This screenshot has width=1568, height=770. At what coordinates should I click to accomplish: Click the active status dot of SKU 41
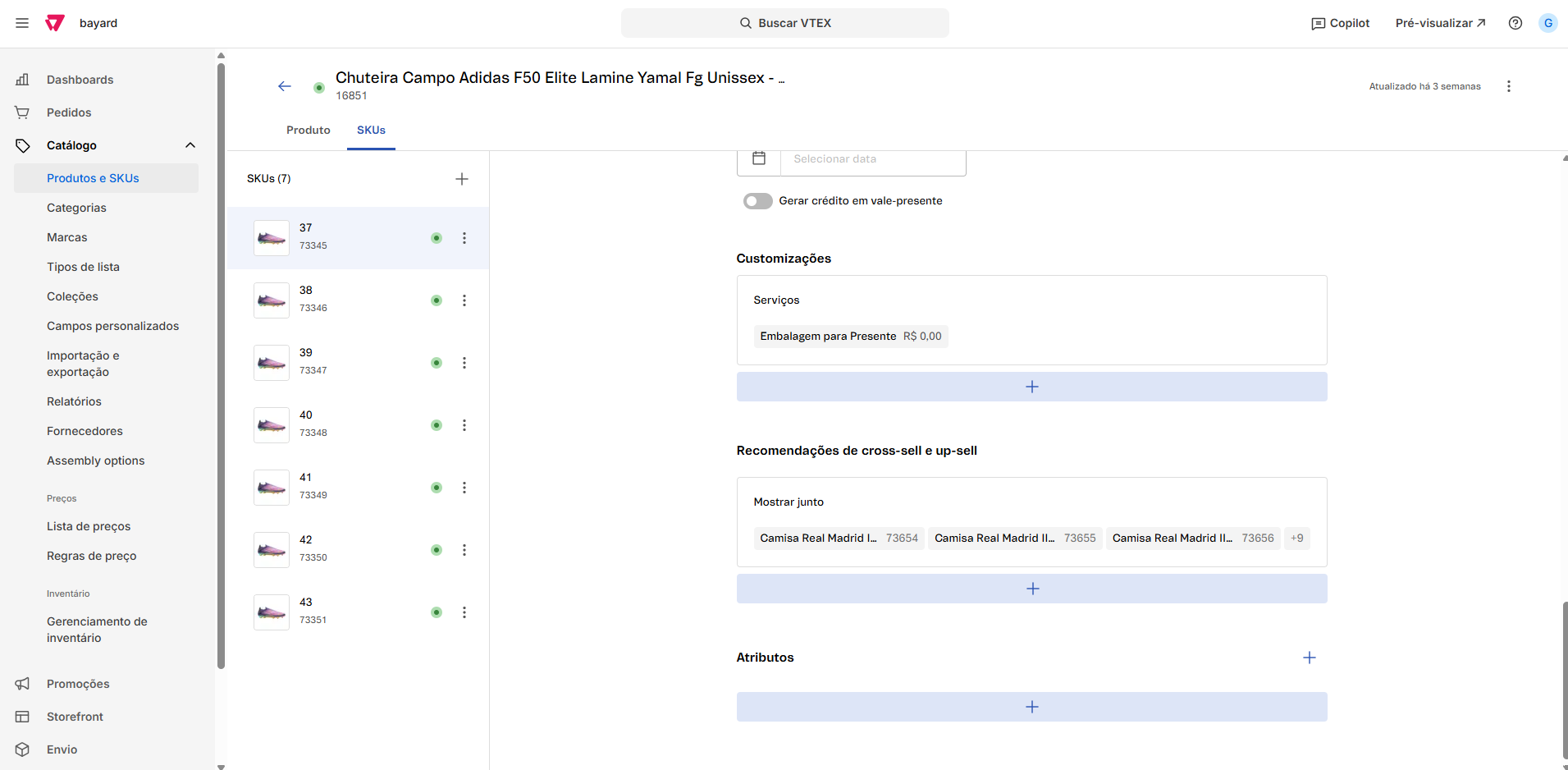click(x=437, y=488)
